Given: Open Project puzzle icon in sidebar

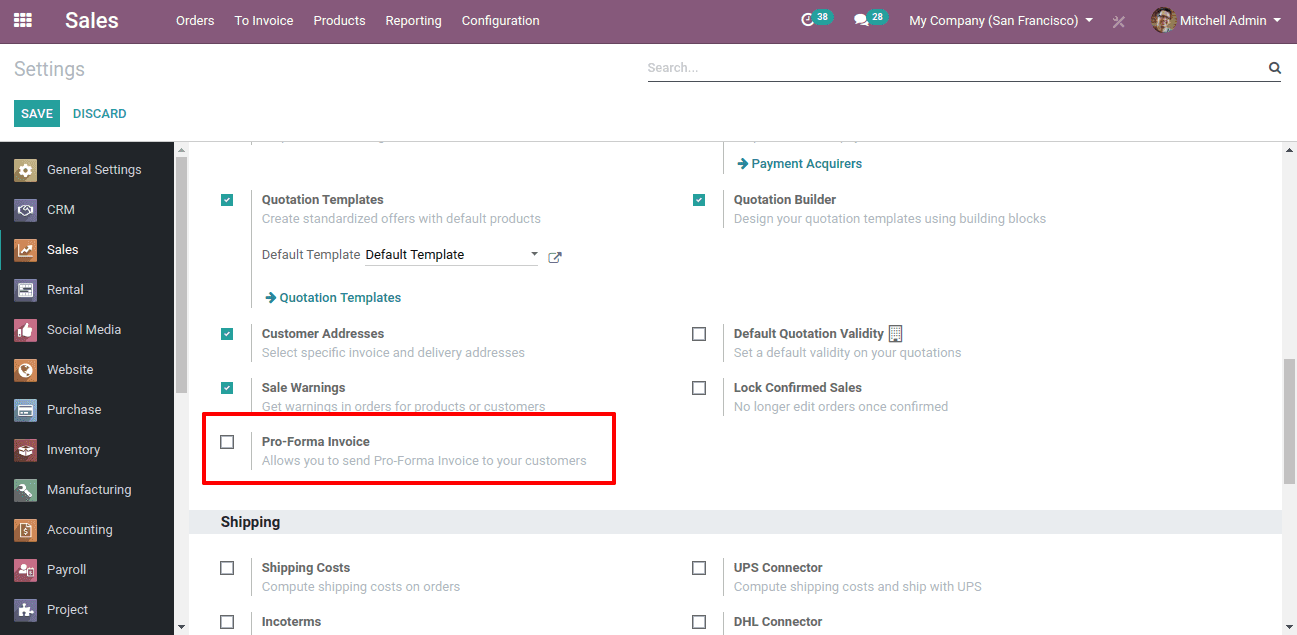Looking at the screenshot, I should (x=26, y=610).
